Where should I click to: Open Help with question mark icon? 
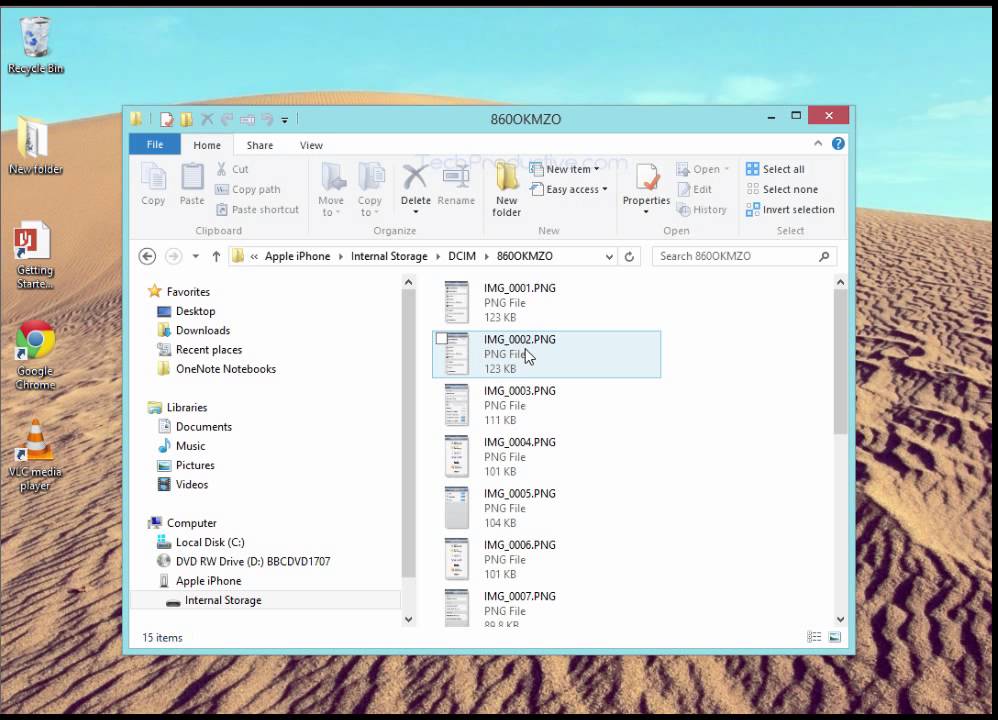coord(838,144)
